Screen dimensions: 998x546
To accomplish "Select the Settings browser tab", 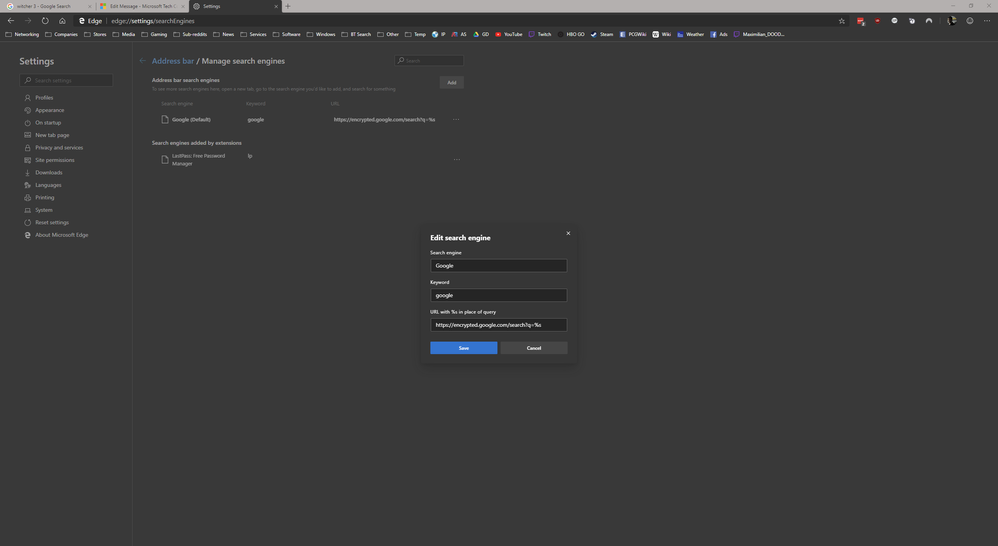I will pos(235,6).
